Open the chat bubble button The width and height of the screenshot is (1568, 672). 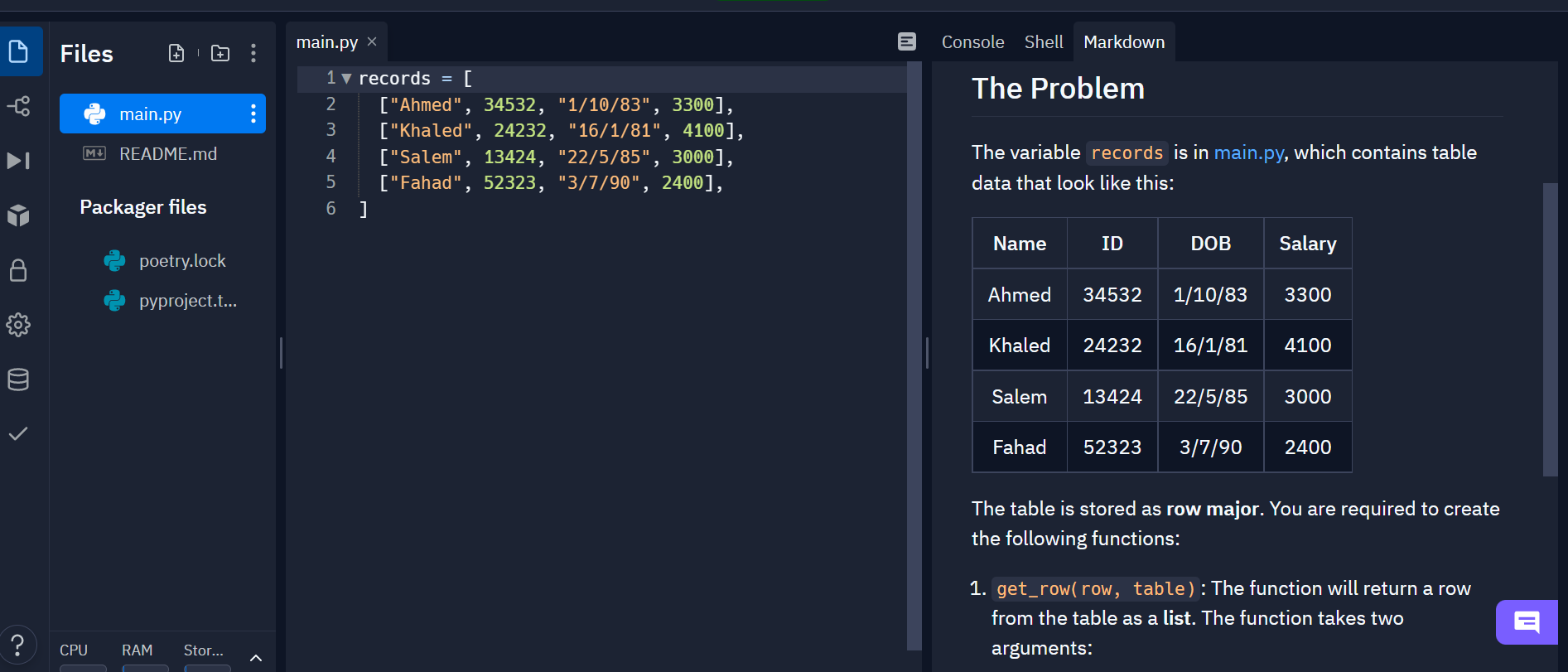1527,621
